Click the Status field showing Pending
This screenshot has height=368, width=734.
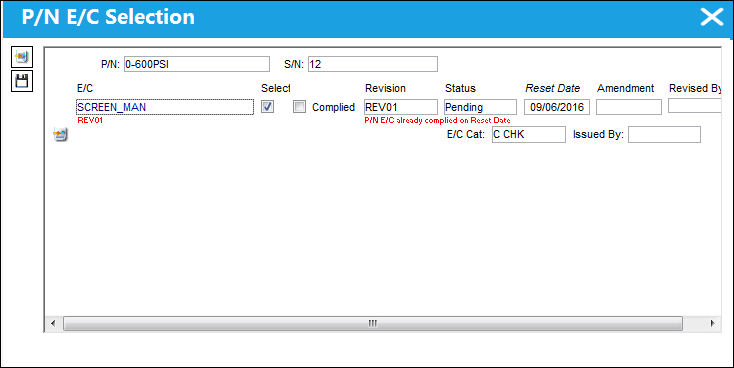point(480,107)
